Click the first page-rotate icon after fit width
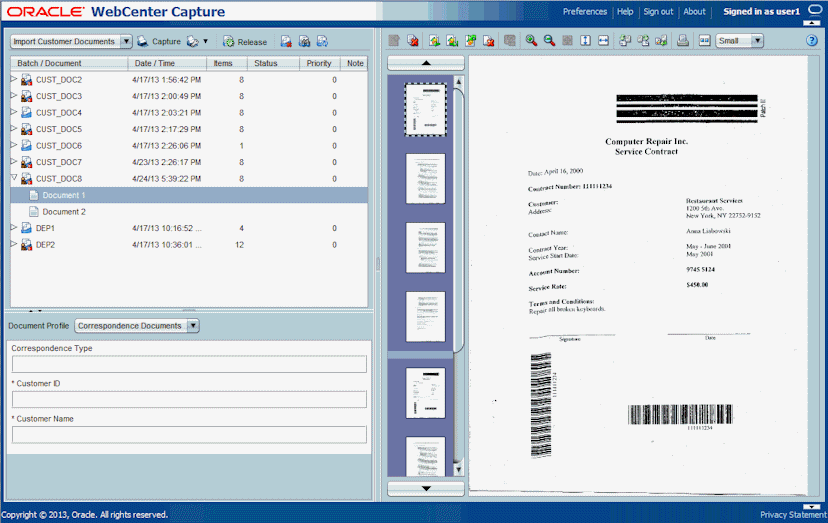Screen dimensions: 828x523 point(625,41)
